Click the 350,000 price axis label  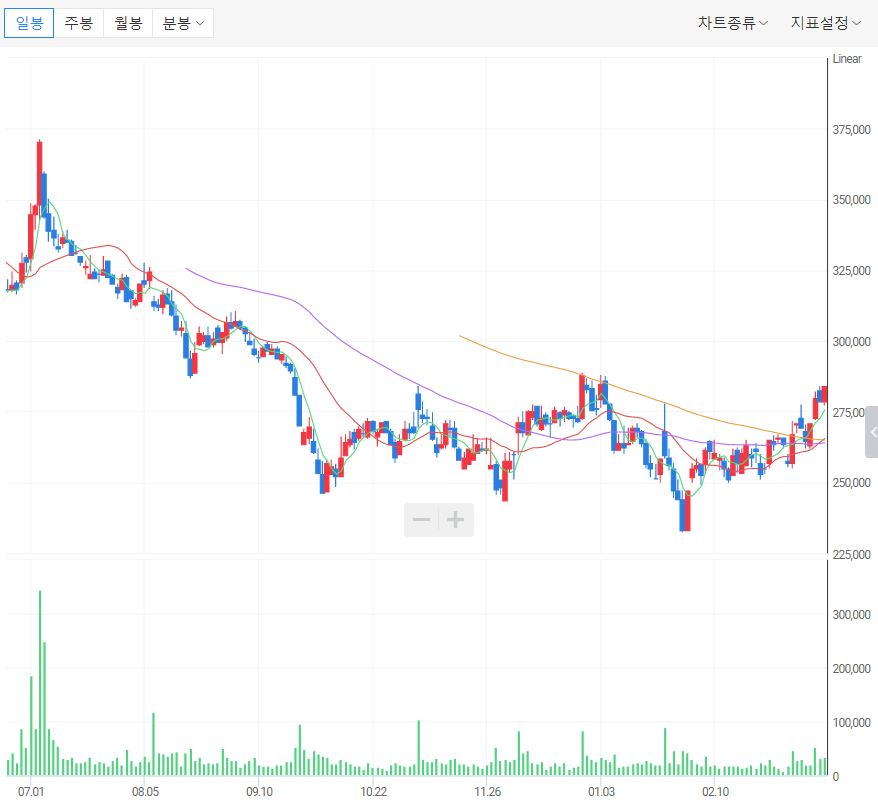pyautogui.click(x=851, y=200)
